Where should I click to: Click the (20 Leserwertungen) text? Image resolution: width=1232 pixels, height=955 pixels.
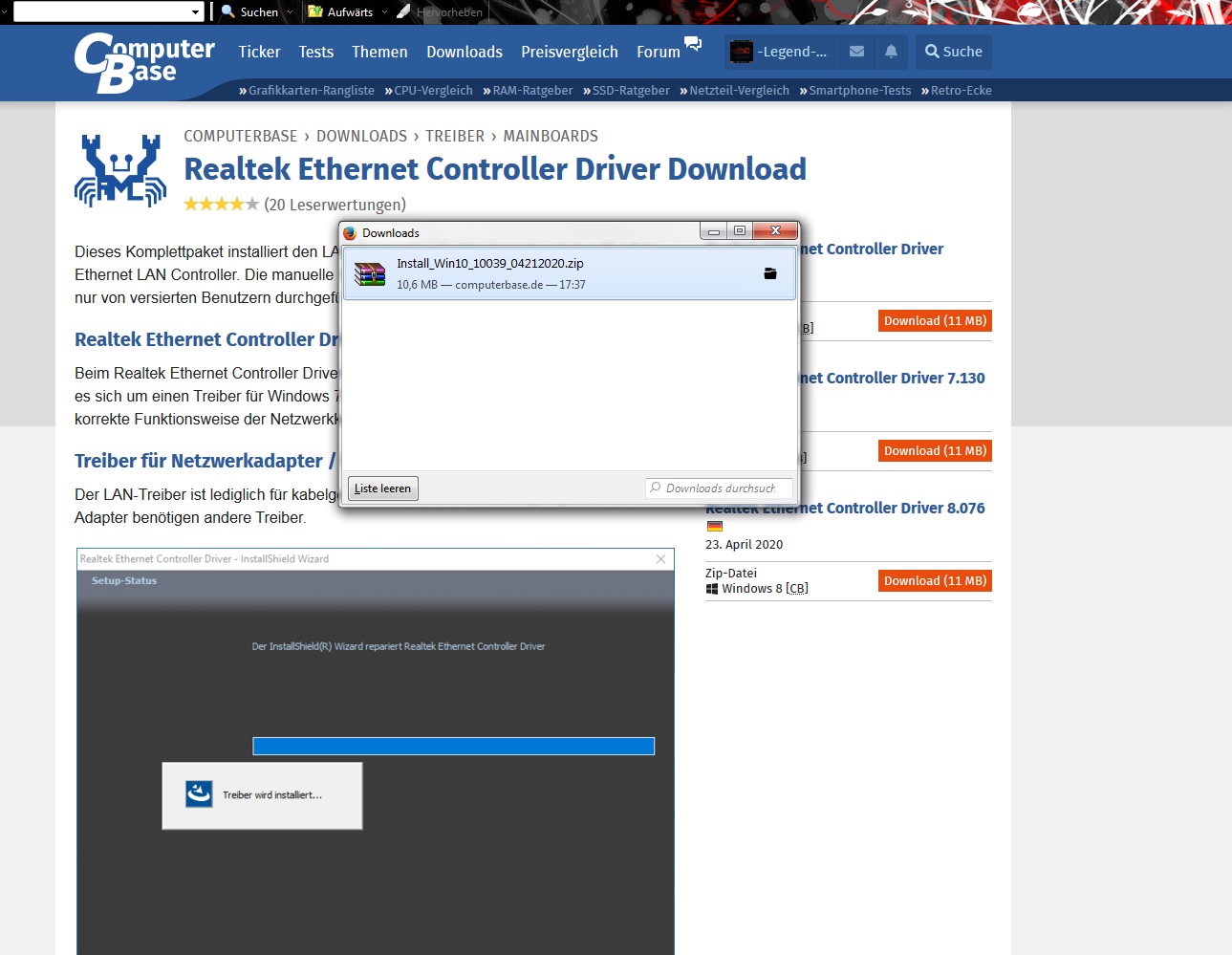(x=335, y=205)
